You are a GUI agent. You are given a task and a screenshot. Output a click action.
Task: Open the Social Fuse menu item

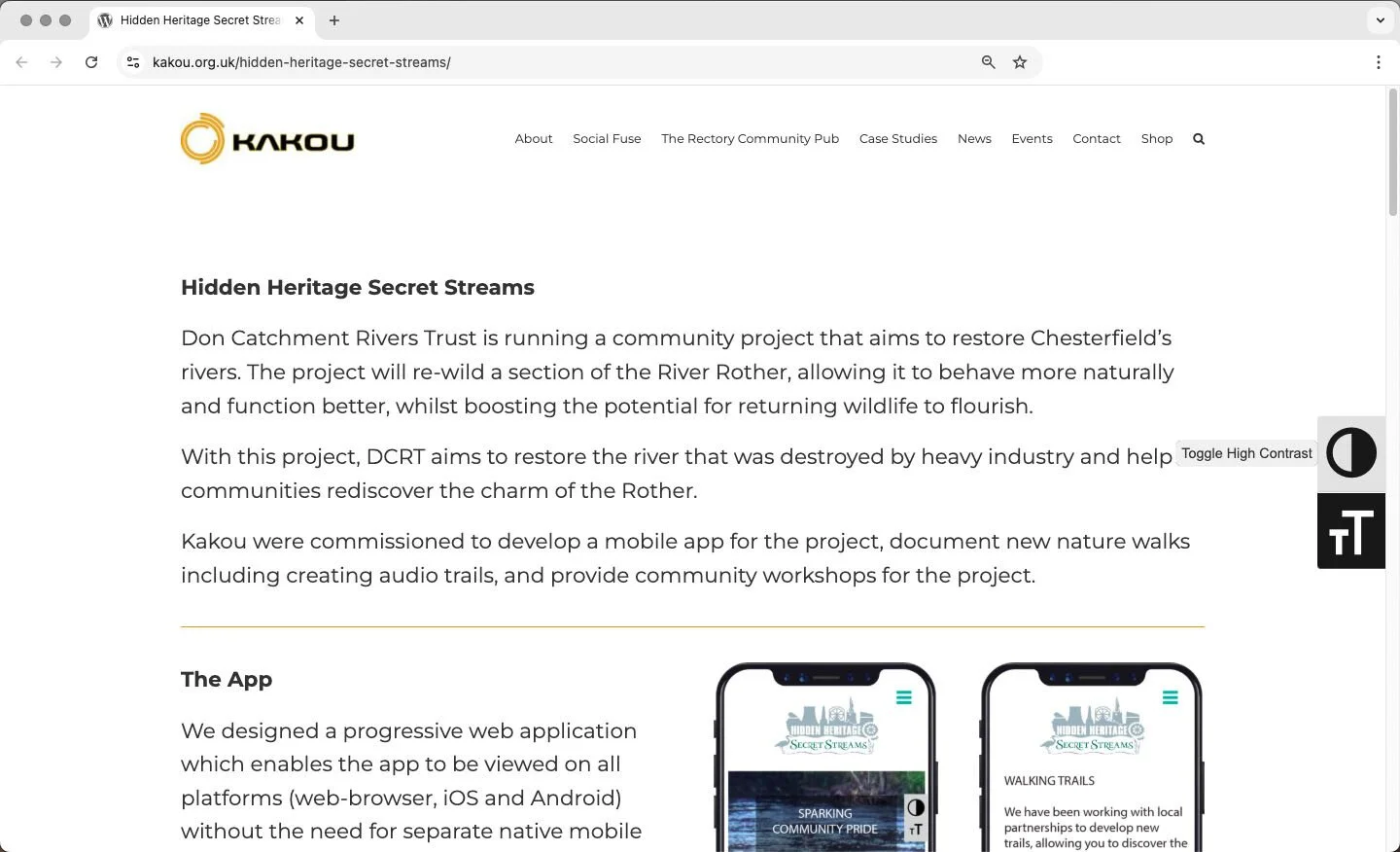(x=607, y=139)
